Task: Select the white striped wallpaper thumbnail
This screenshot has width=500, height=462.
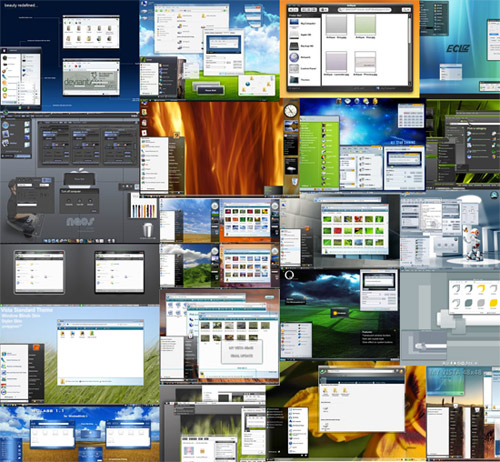Action: pos(365,62)
